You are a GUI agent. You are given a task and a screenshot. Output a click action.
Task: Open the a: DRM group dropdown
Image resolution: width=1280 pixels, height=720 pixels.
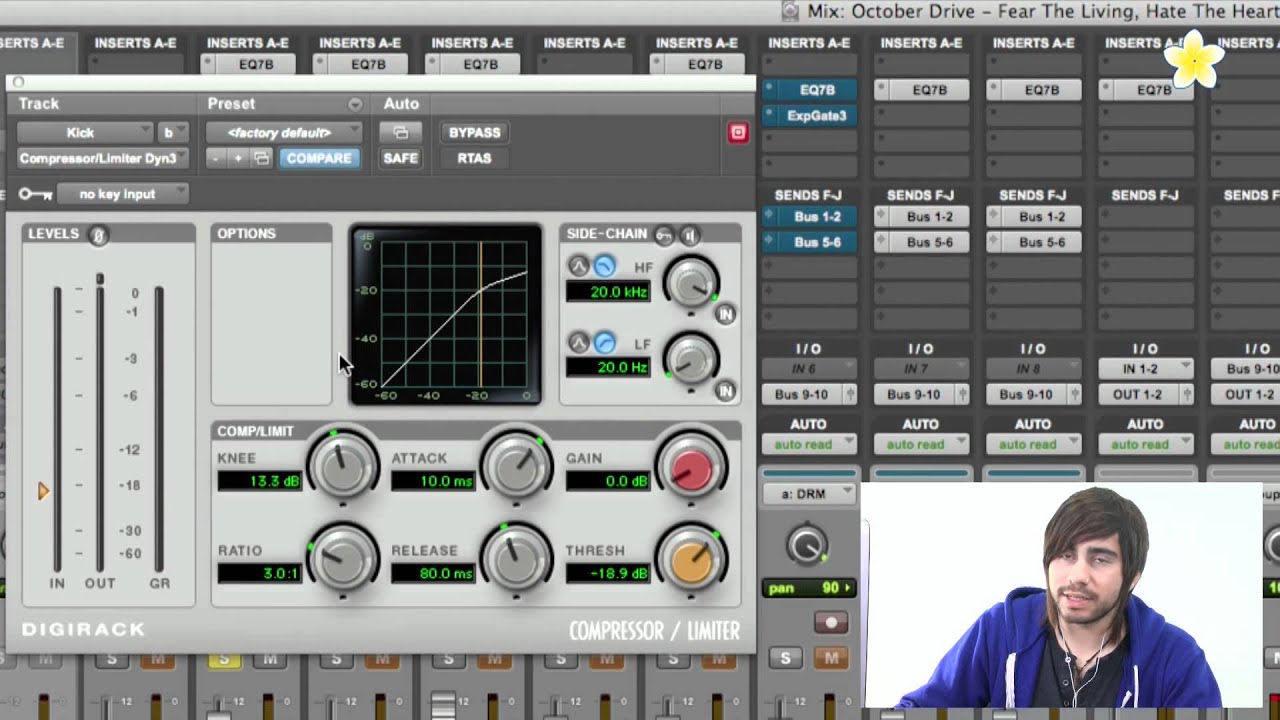pos(809,494)
